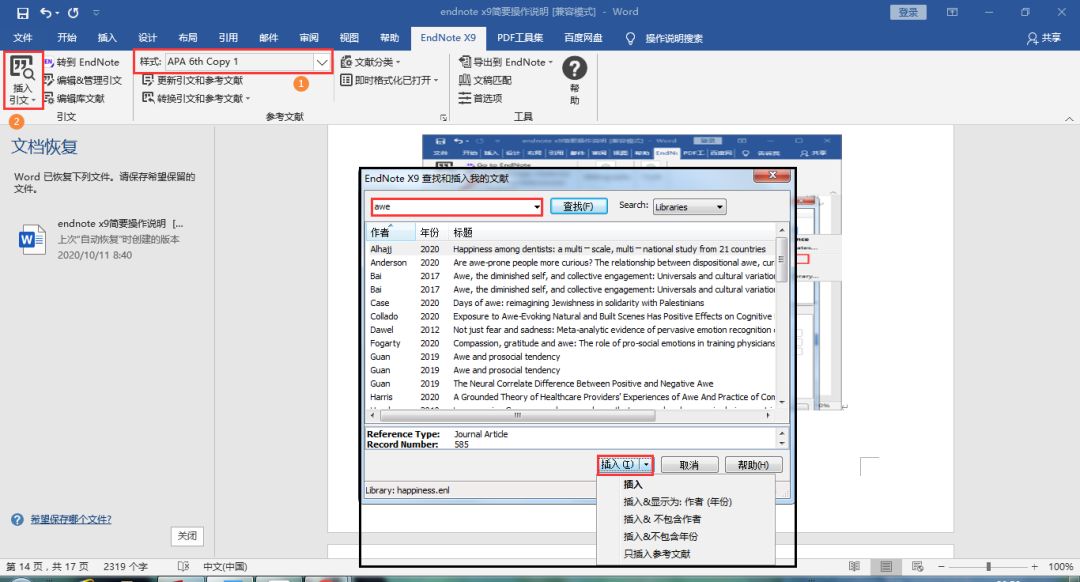Click 关闭 in the document recovery pane

click(x=187, y=536)
